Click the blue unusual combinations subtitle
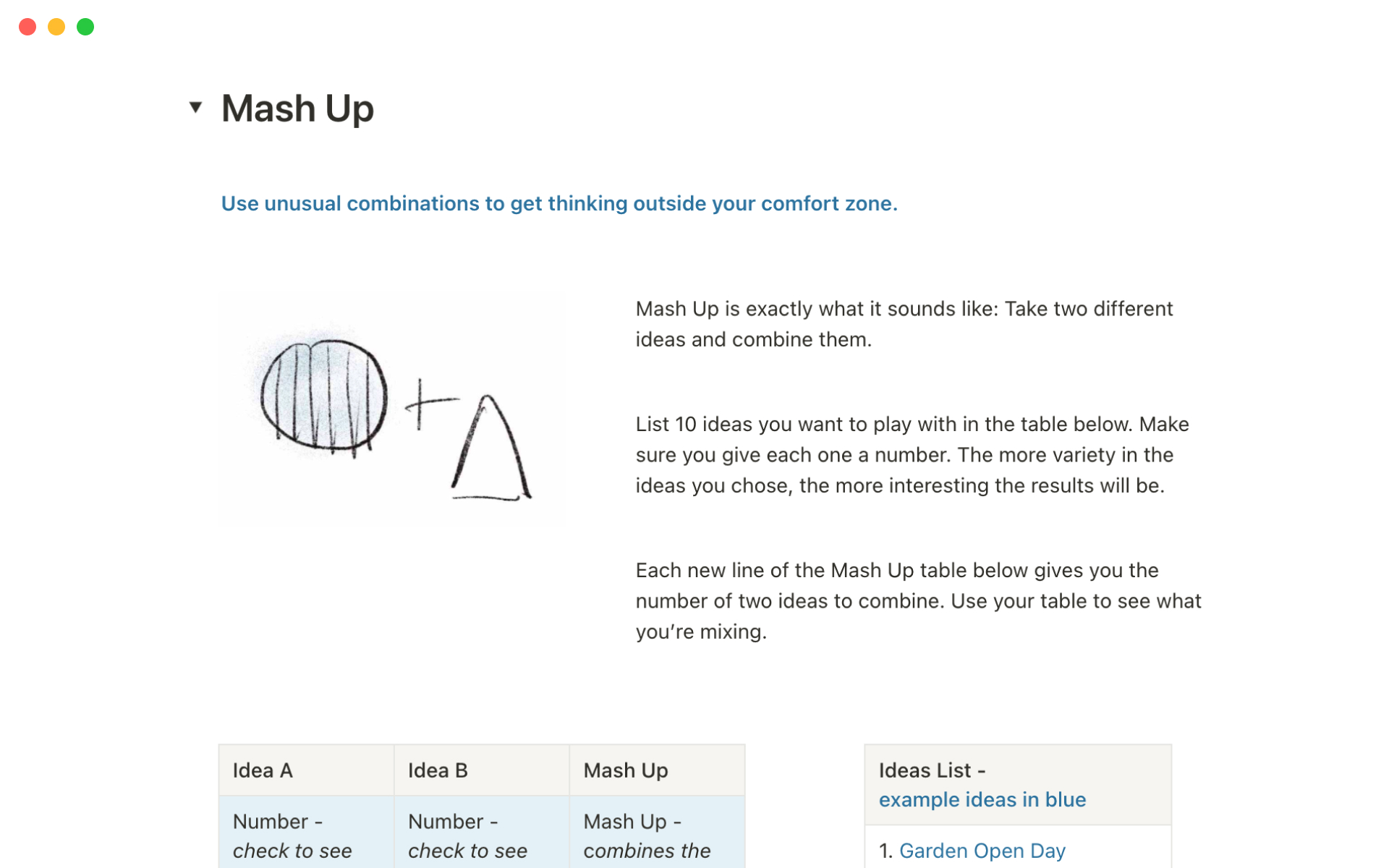 pos(558,204)
